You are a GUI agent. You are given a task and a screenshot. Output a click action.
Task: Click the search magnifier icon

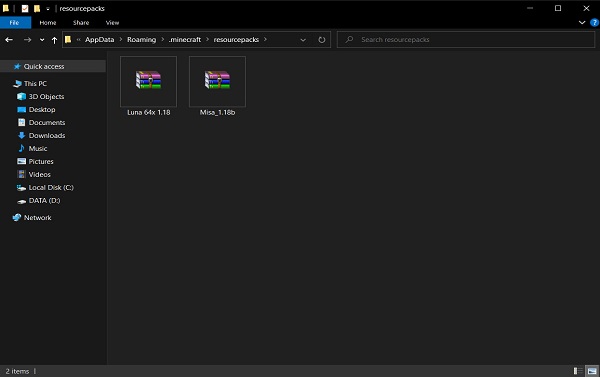[x=349, y=39]
